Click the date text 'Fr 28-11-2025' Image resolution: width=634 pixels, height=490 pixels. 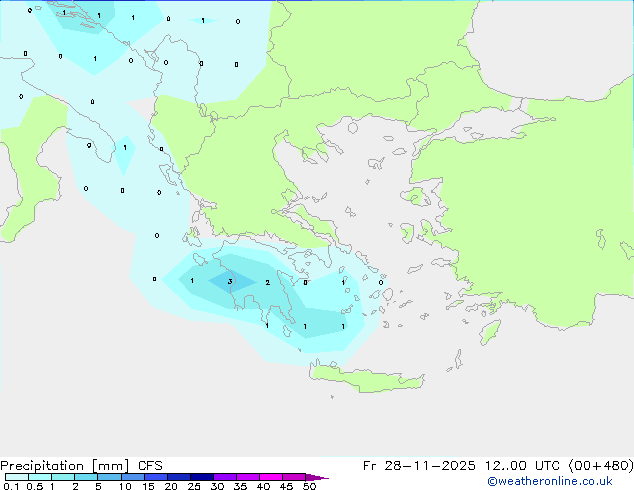pyautogui.click(x=419, y=466)
